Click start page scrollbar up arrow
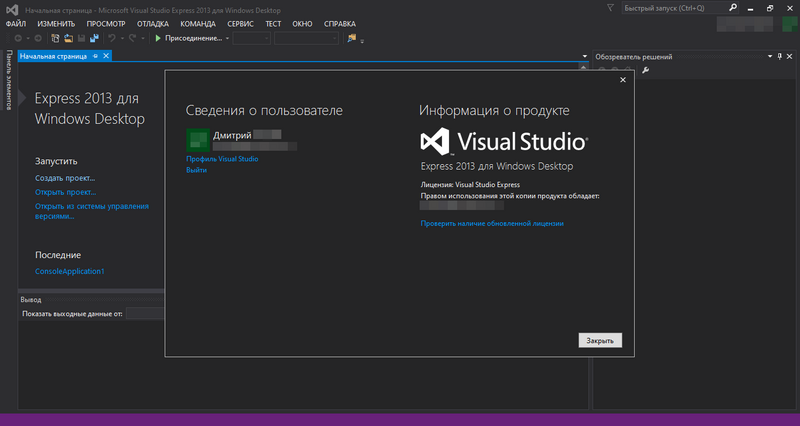 coord(584,67)
